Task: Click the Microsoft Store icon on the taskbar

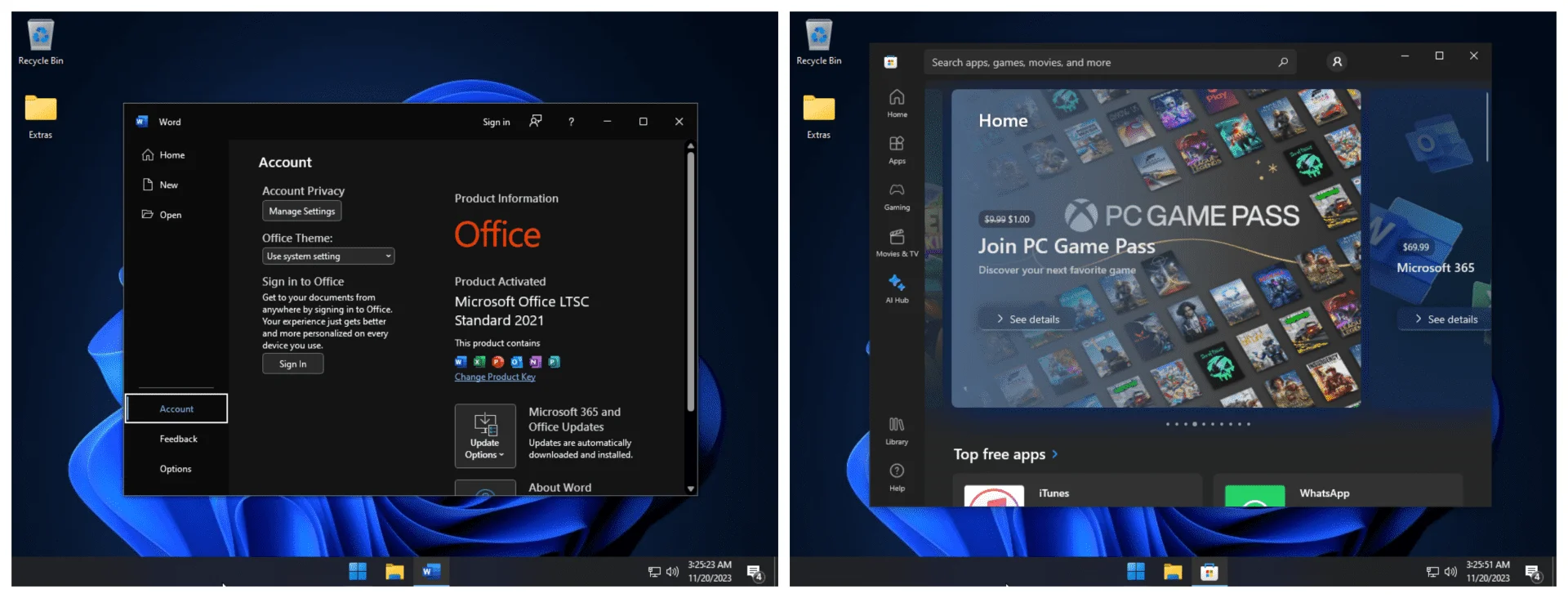Action: [x=1209, y=572]
